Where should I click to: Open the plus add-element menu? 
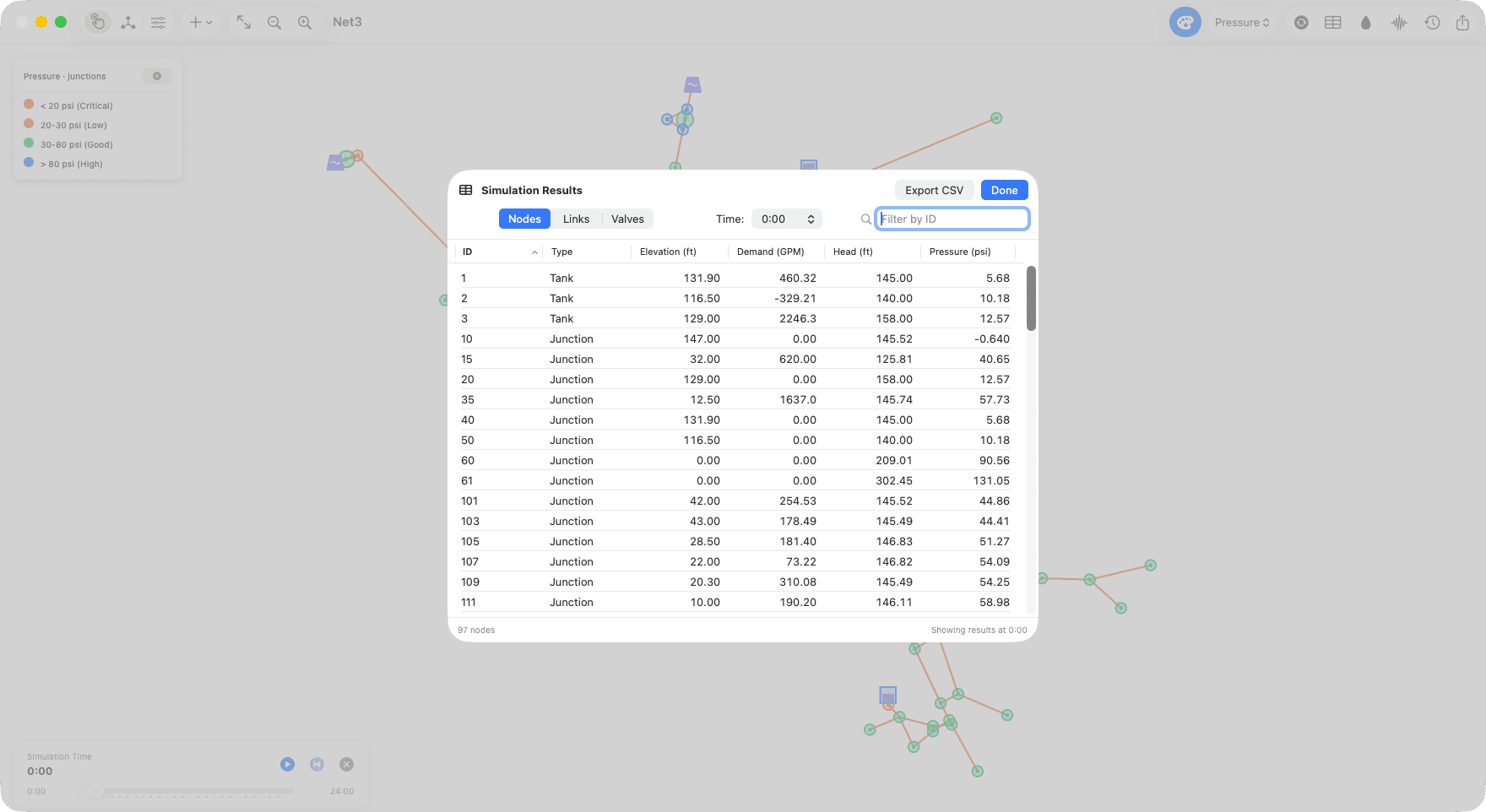pyautogui.click(x=200, y=22)
